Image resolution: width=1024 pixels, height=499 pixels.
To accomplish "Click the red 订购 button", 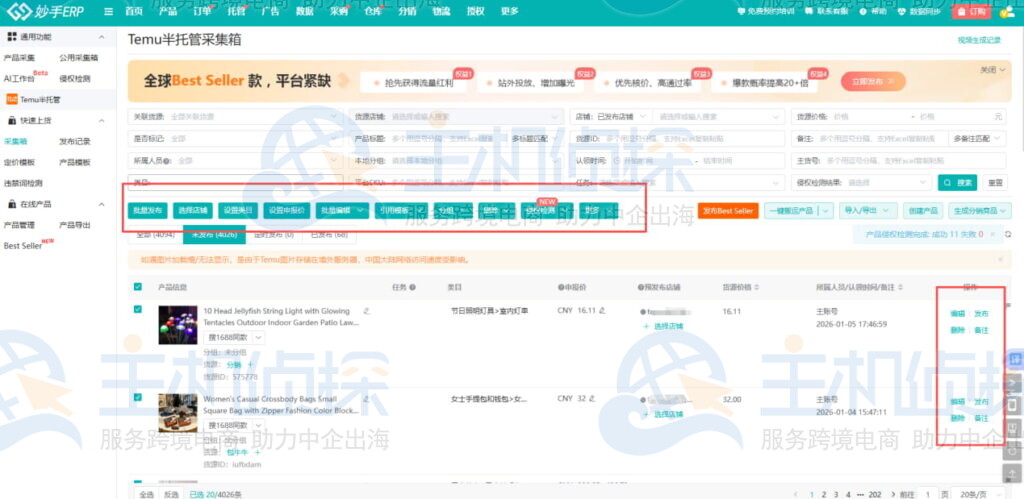I will 972,11.
